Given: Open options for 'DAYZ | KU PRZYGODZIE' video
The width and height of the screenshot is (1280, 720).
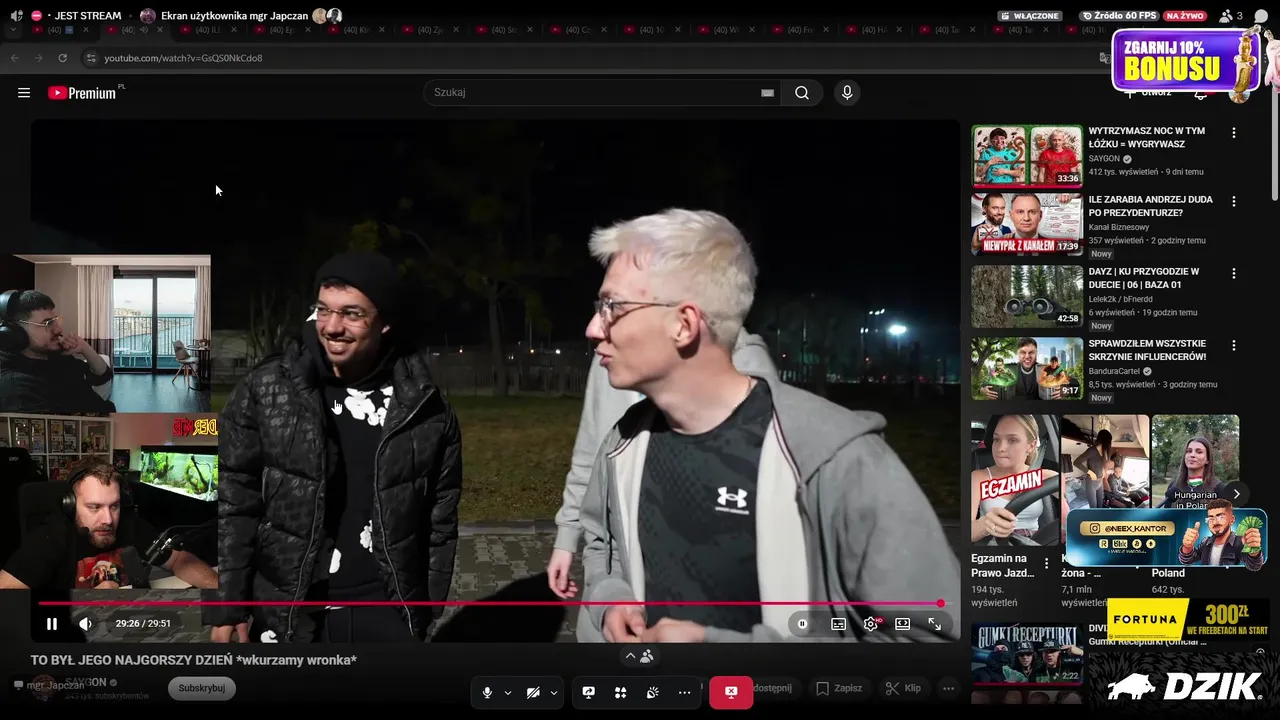Looking at the screenshot, I should click(x=1233, y=273).
